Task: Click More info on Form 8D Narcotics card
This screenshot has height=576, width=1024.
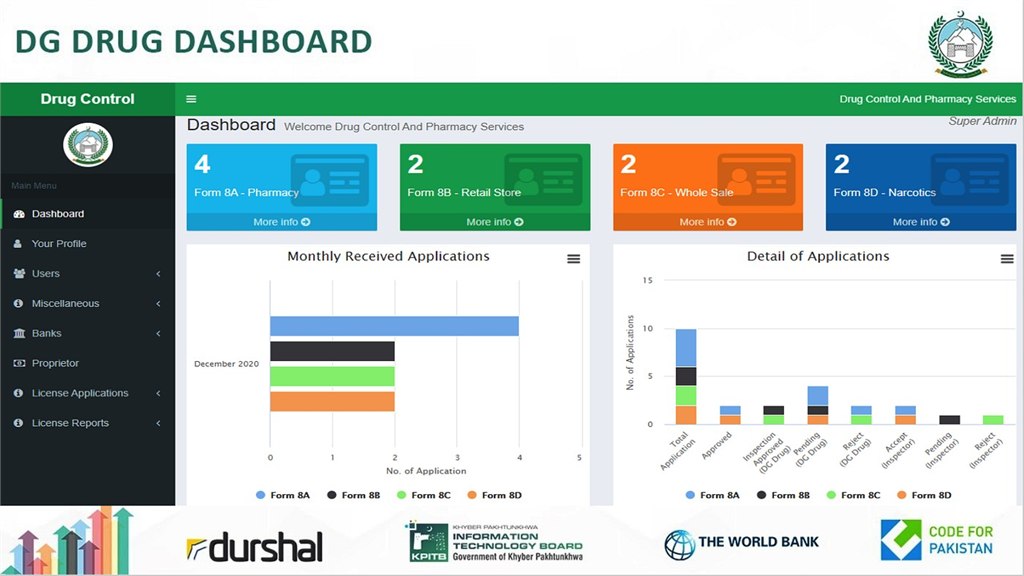Action: click(921, 222)
